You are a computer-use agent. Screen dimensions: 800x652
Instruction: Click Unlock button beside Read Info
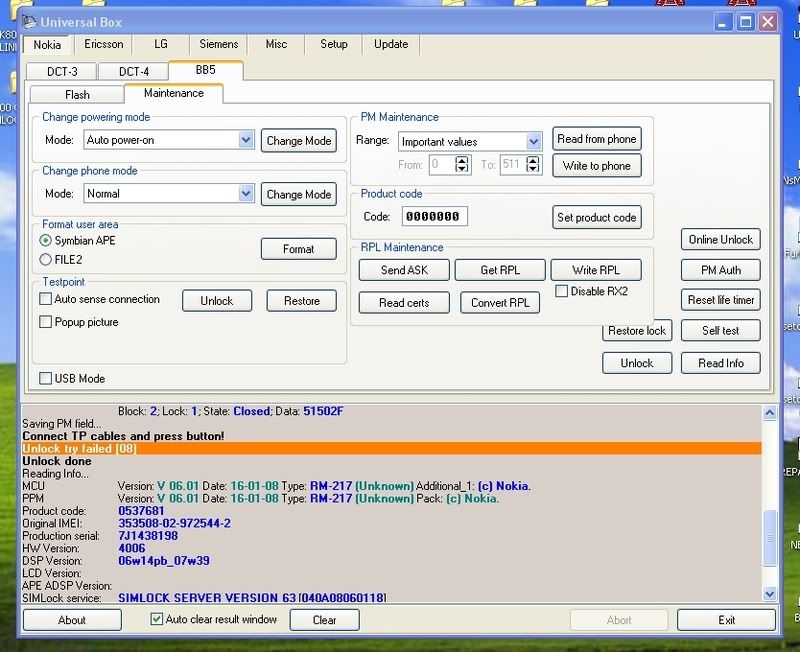[x=637, y=363]
